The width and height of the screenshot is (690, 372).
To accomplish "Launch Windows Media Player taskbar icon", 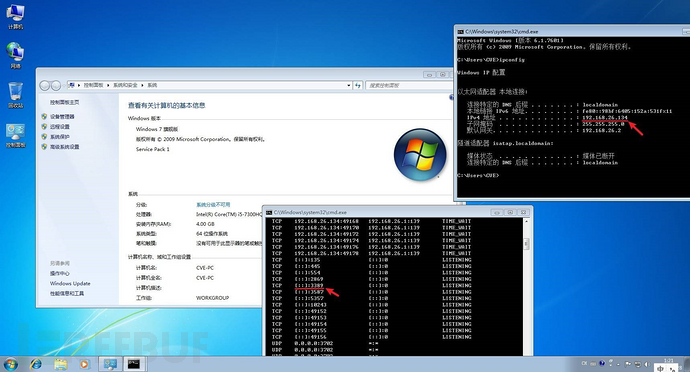I will (x=84, y=364).
